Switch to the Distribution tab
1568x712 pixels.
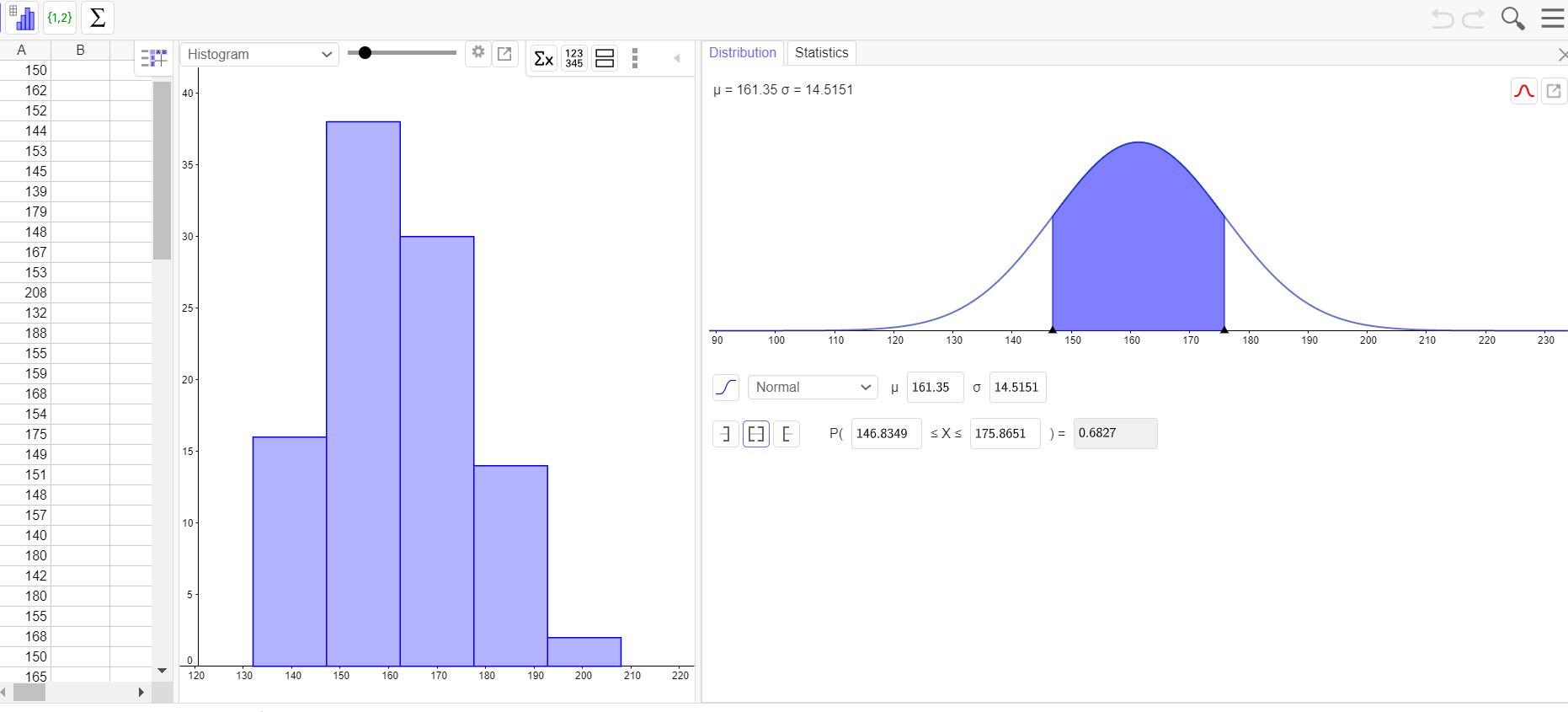[742, 53]
